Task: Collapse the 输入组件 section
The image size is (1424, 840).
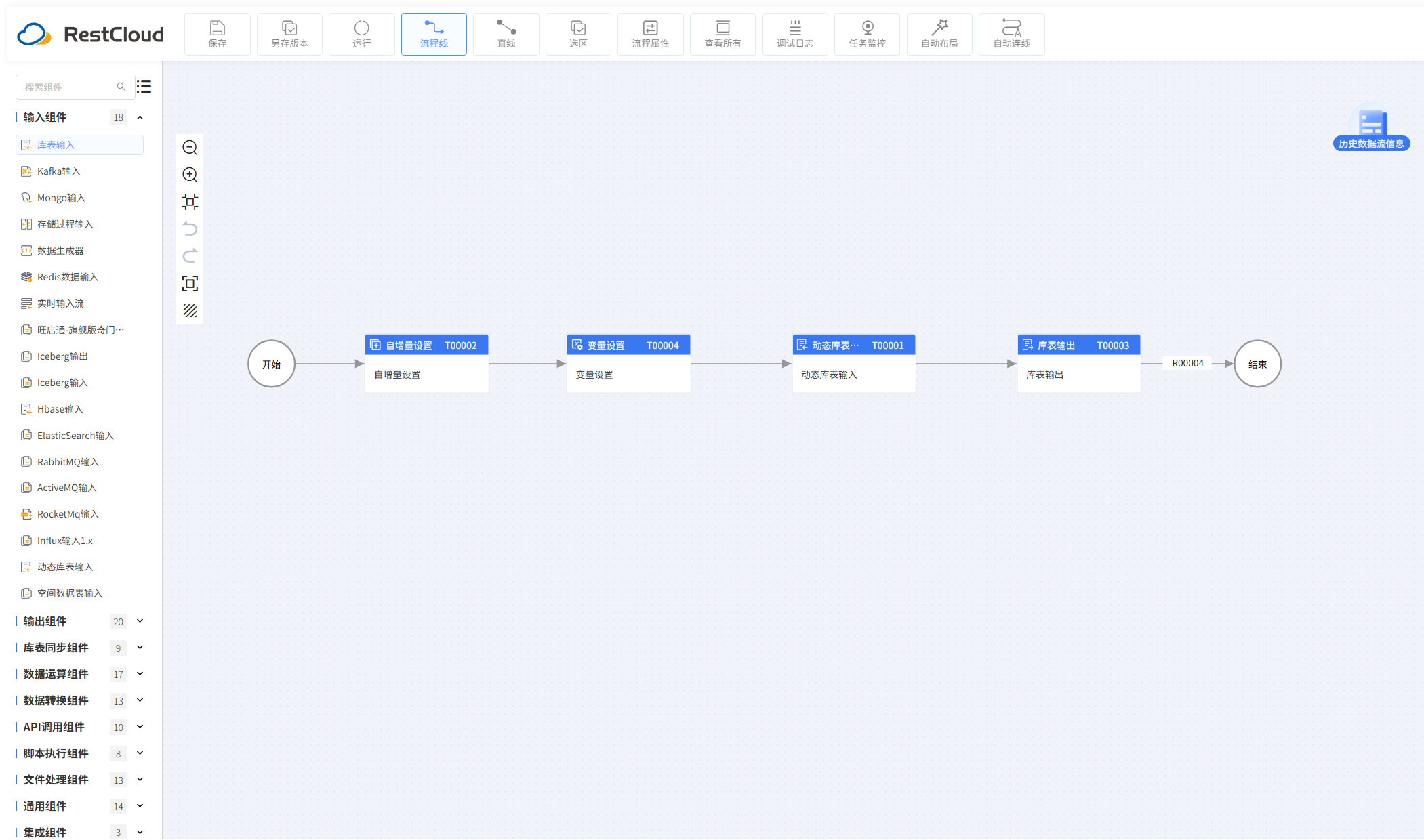Action: click(x=140, y=117)
